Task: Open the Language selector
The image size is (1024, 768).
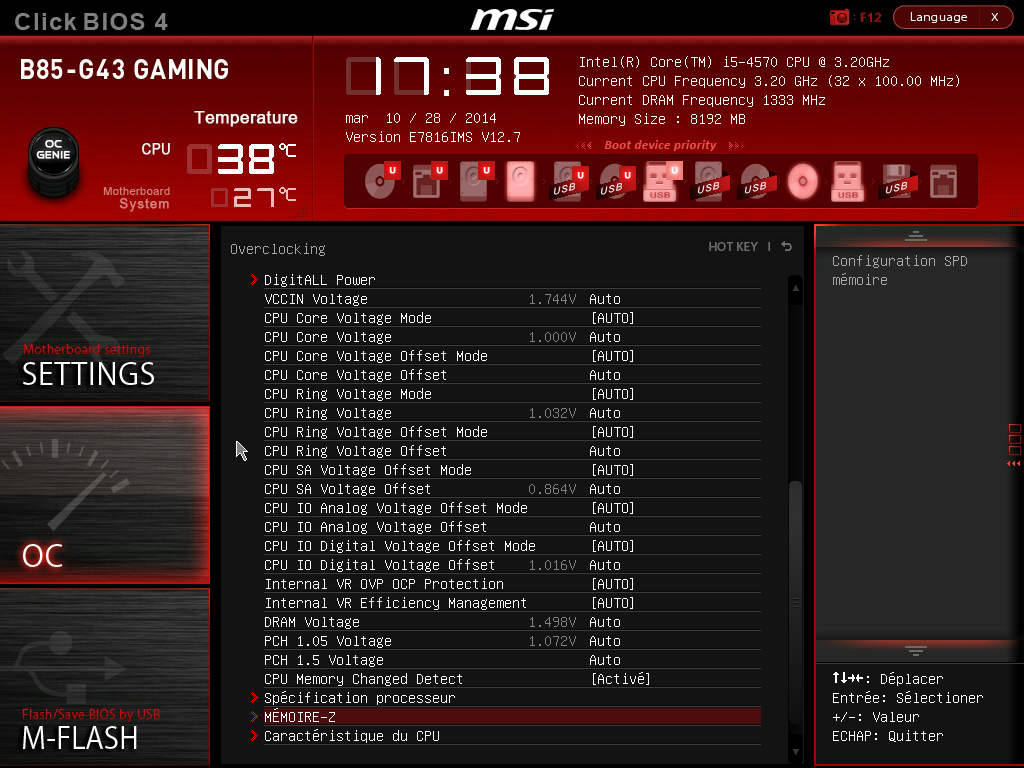Action: click(938, 18)
